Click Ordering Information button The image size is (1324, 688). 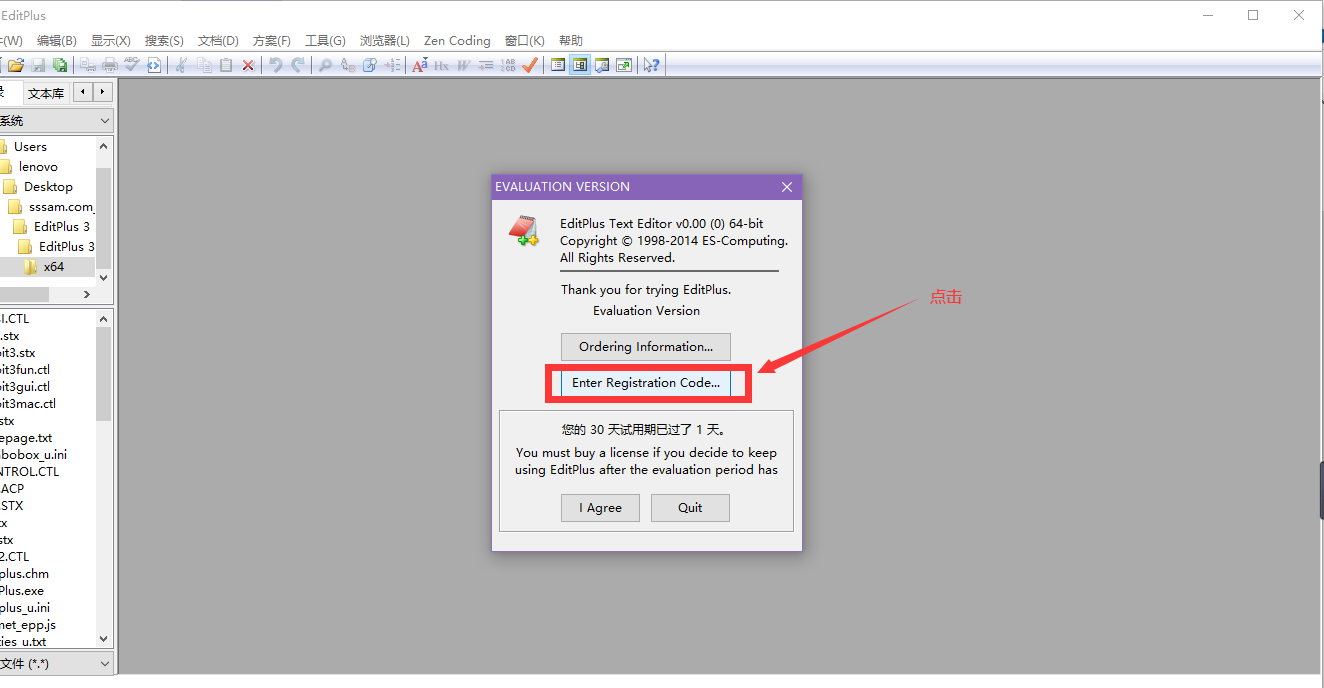click(x=646, y=347)
